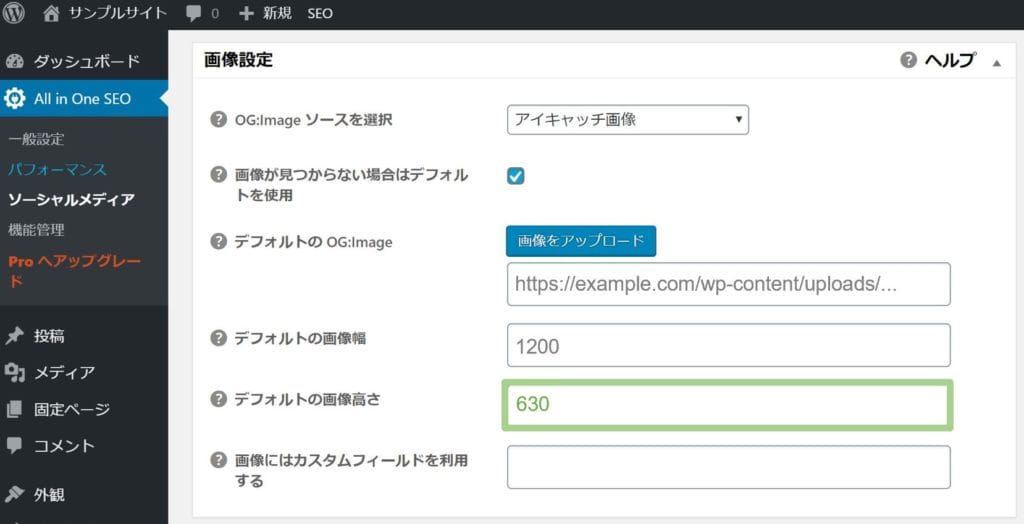Collapse the 画像設定 panel with arrow

pos(997,63)
